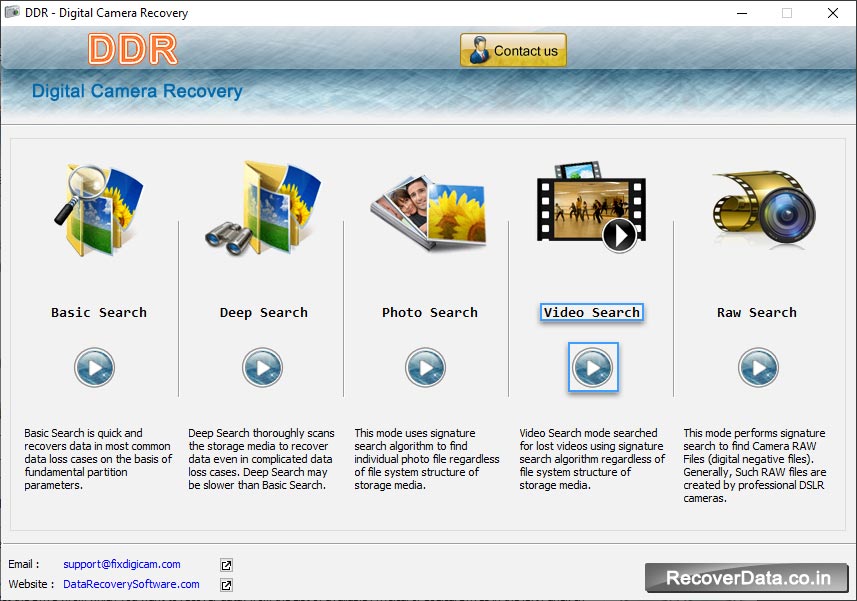Close the DDR Digital Camera Recovery window

pyautogui.click(x=832, y=13)
